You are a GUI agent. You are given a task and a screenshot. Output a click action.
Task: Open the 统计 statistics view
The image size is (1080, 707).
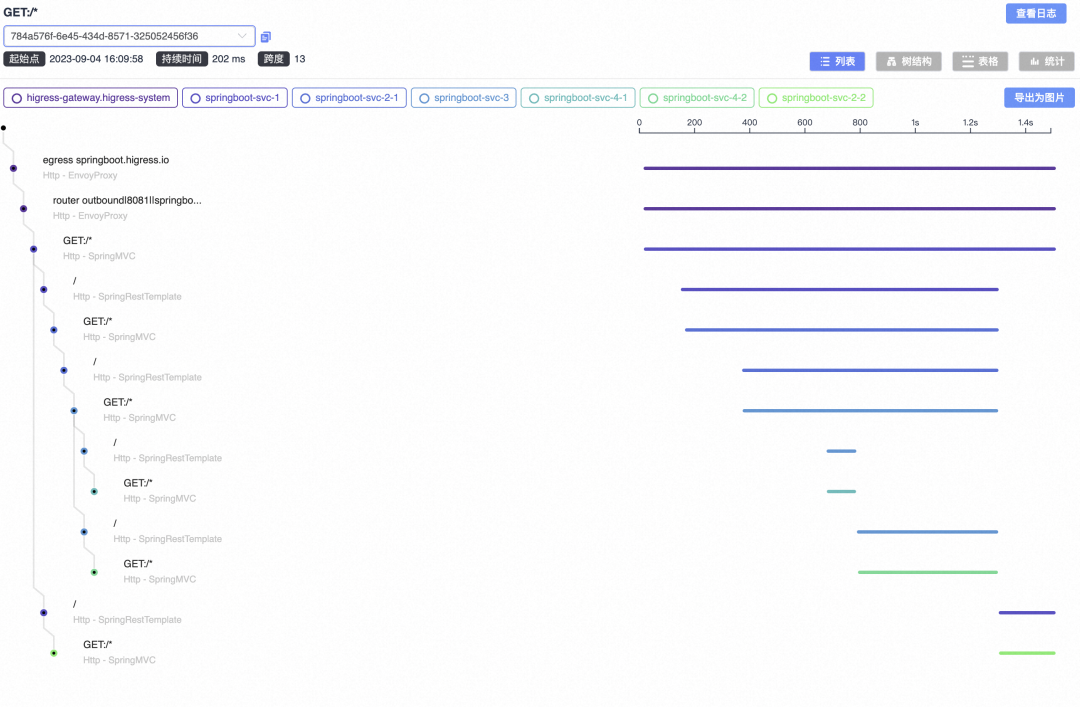pyautogui.click(x=1046, y=62)
